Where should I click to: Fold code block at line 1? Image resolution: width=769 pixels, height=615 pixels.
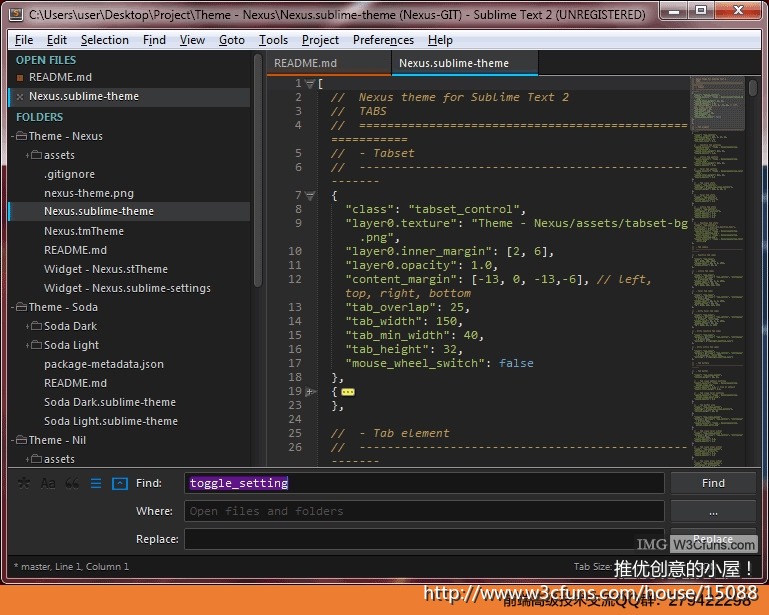click(309, 84)
